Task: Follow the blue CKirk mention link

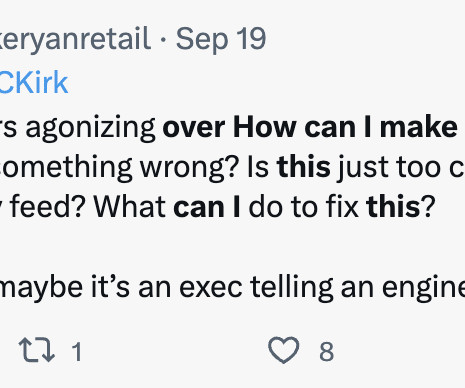Action: tap(34, 82)
